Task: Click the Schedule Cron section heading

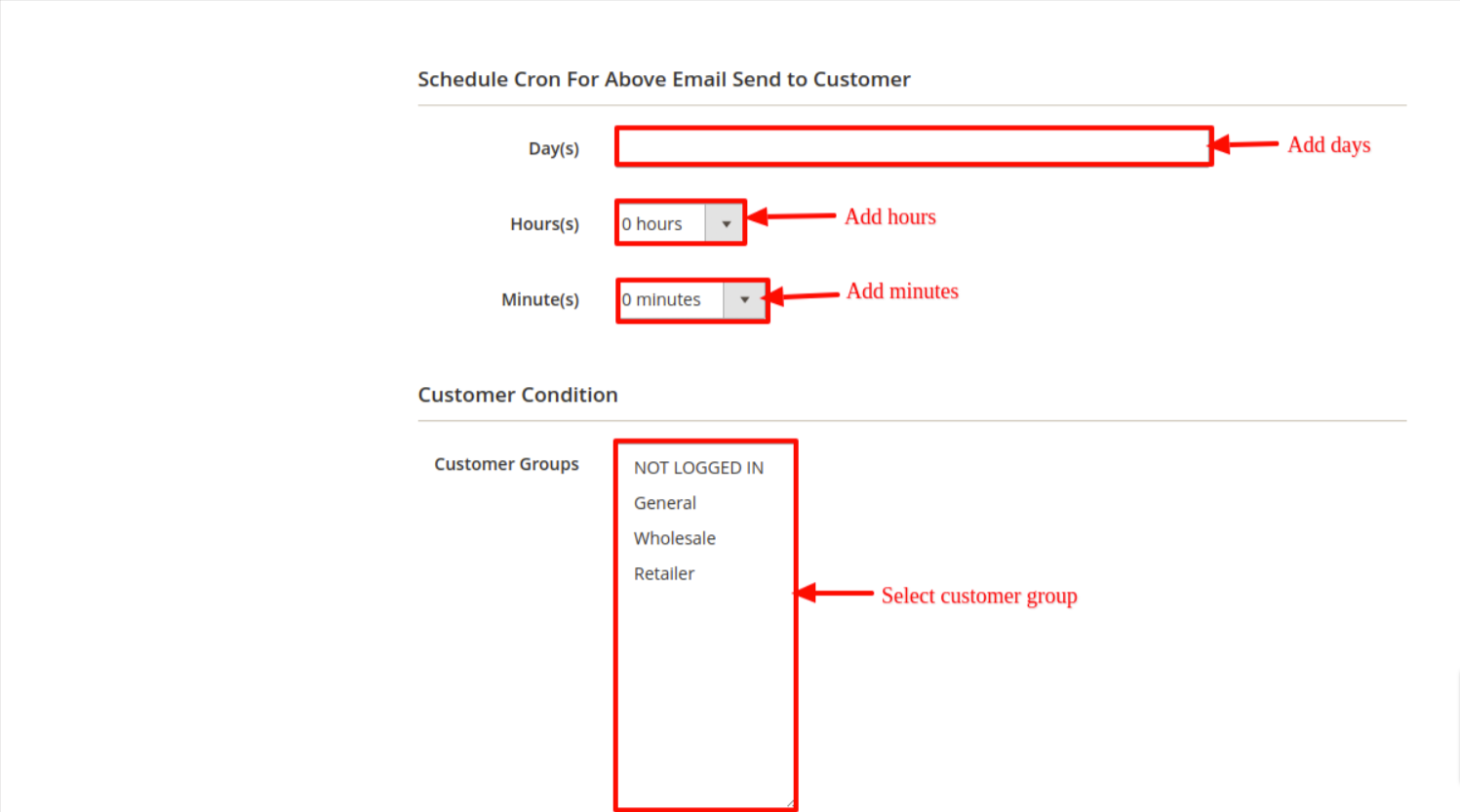Action: [664, 80]
